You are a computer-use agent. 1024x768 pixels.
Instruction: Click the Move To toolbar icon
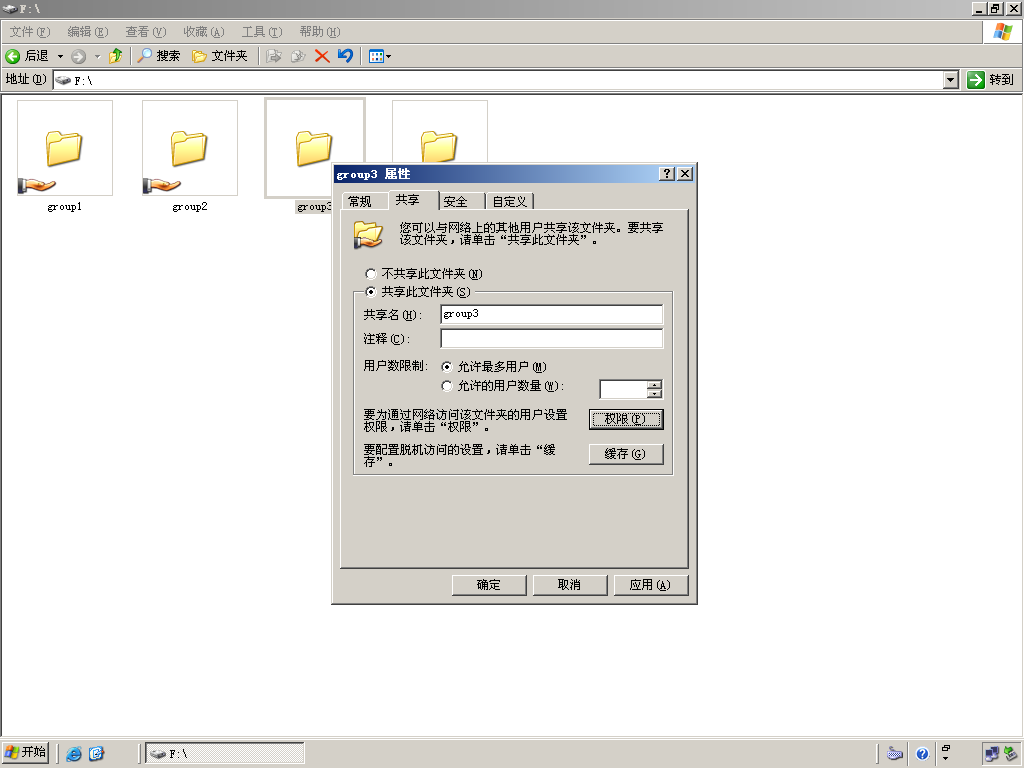pyautogui.click(x=274, y=56)
